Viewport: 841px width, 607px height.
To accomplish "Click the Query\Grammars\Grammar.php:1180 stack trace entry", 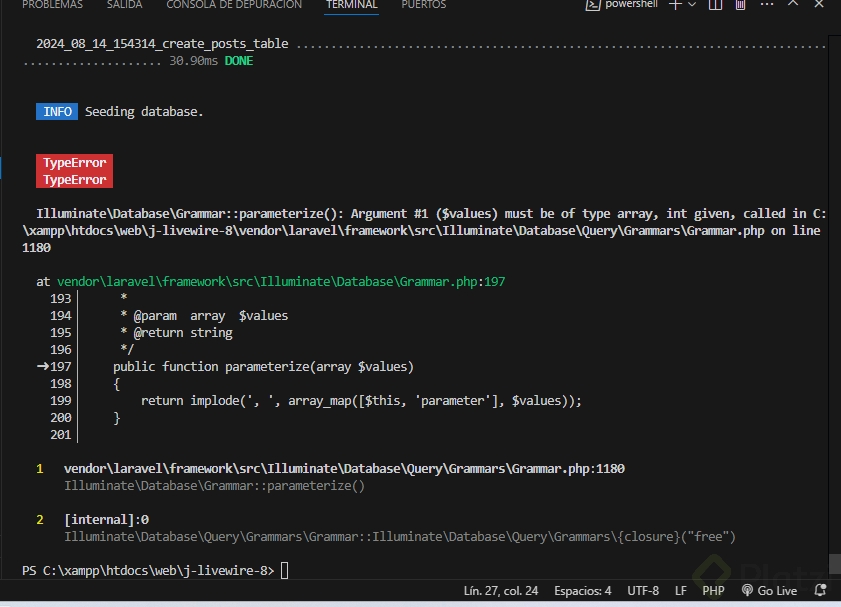I will tap(344, 469).
